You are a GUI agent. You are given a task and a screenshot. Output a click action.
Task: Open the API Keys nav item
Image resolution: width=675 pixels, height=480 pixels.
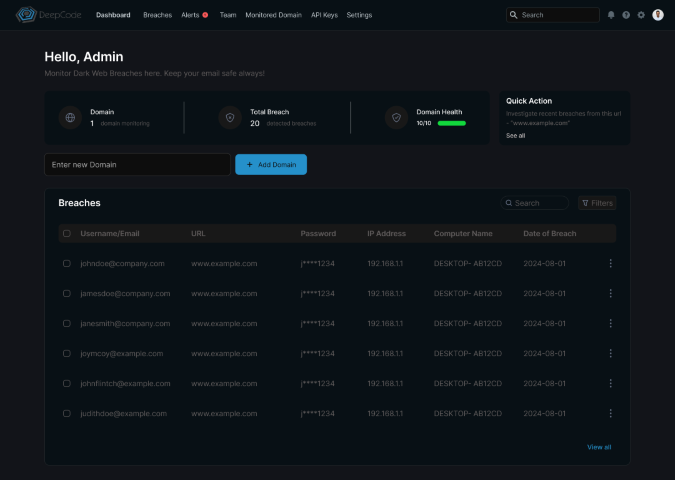[x=324, y=15]
